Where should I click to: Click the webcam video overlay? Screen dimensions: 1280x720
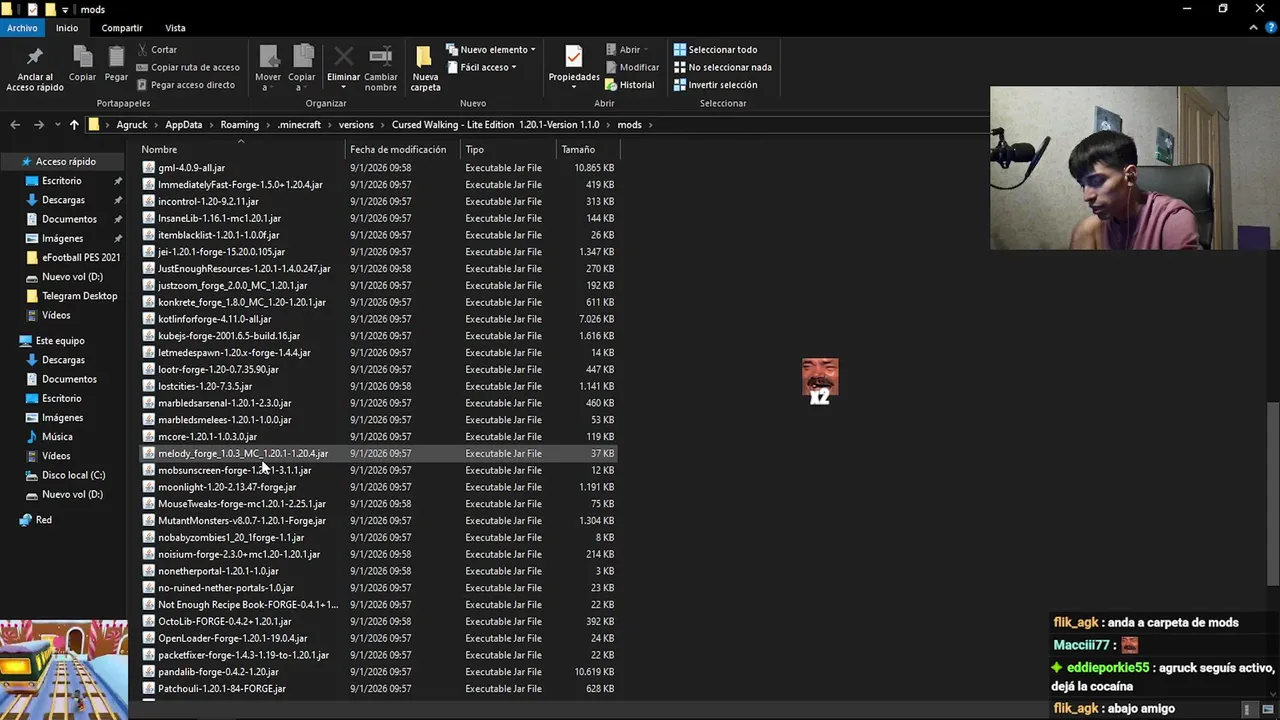(x=1135, y=168)
